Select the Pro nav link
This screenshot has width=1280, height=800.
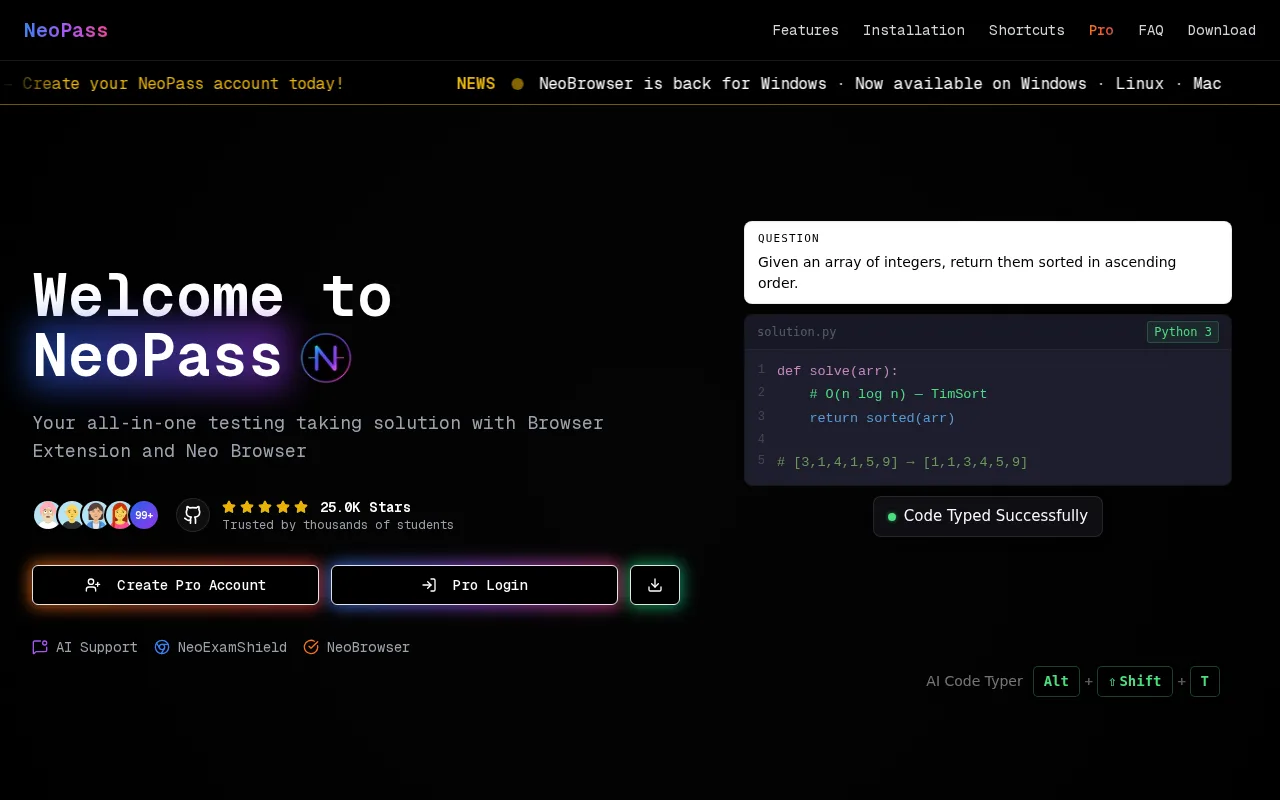coord(1101,30)
